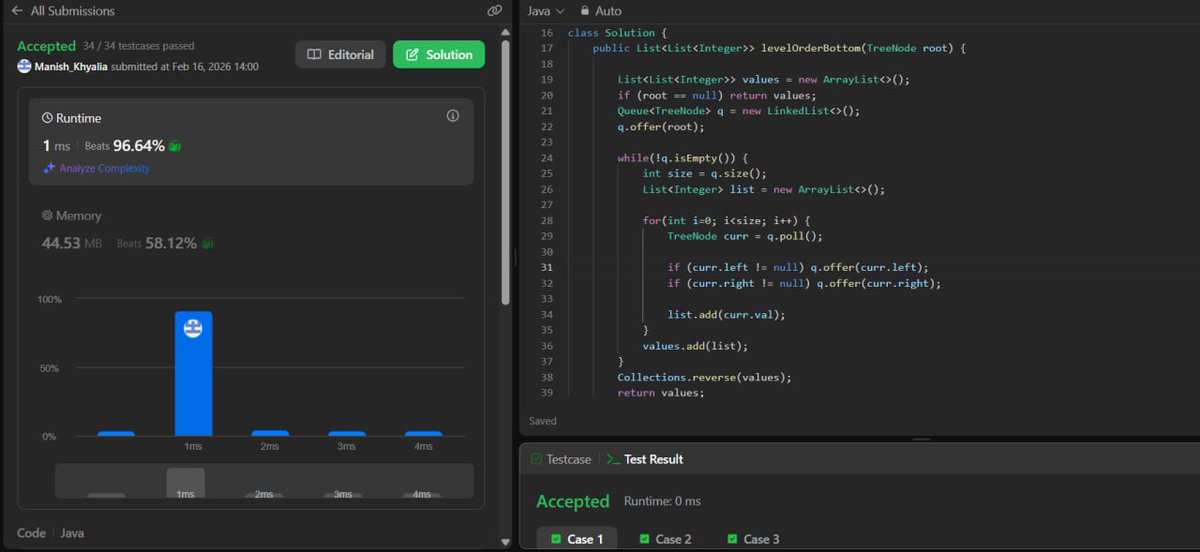Click the Auto label in editor toolbar

click(608, 11)
